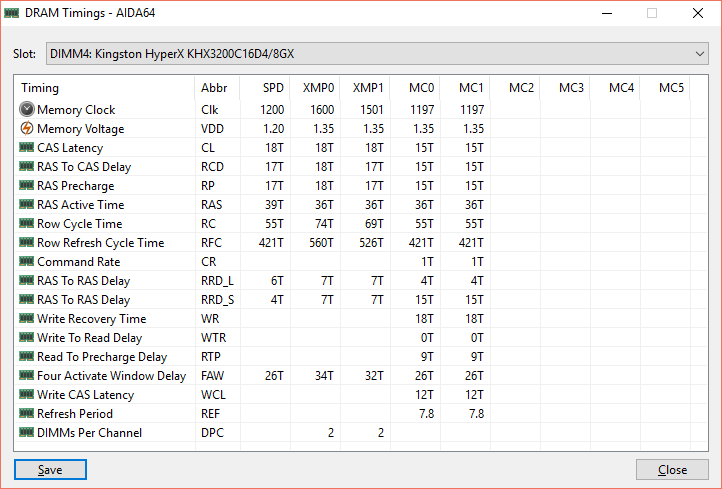Image resolution: width=722 pixels, height=489 pixels.
Task: Select the Row Refresh Cycle Time row
Action: (x=100, y=243)
